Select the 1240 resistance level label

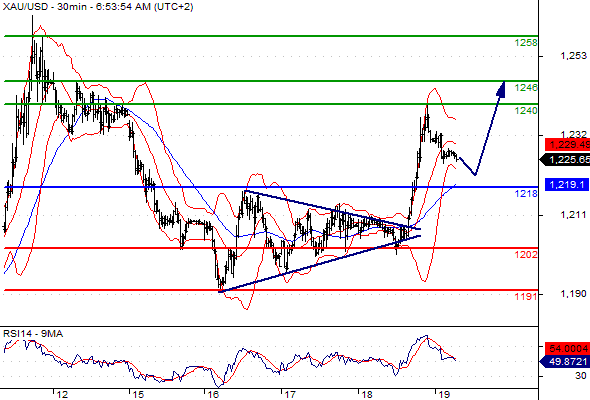tap(526, 111)
